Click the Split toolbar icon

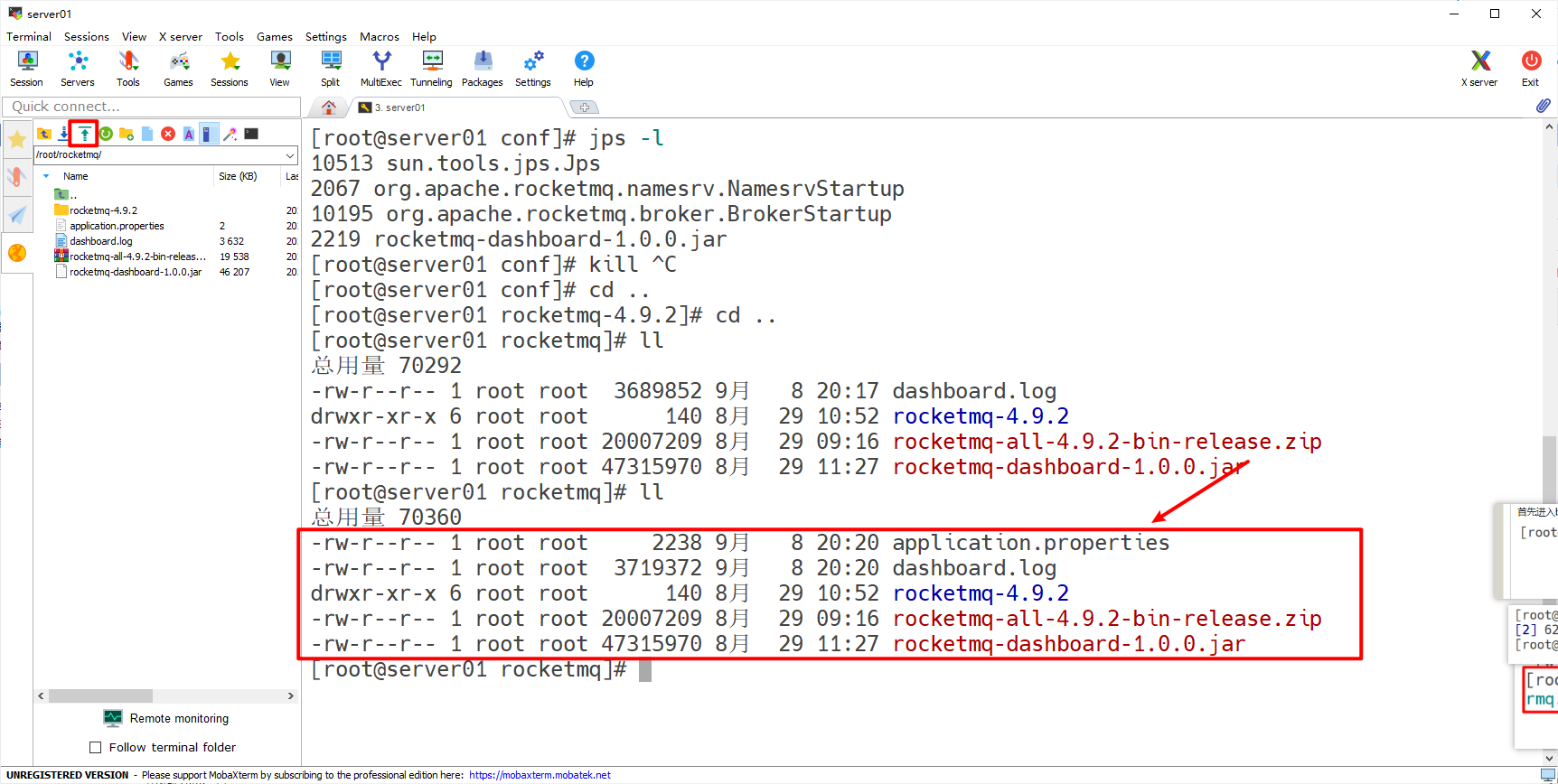tap(331, 69)
